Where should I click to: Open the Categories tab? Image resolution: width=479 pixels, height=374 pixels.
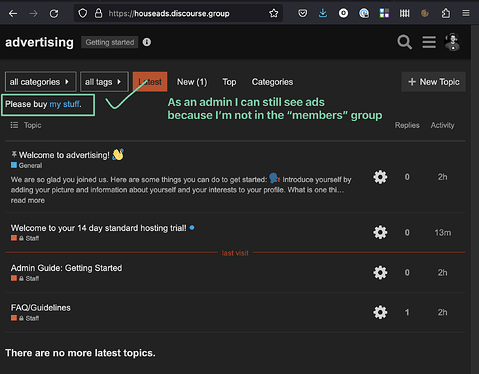tap(272, 82)
